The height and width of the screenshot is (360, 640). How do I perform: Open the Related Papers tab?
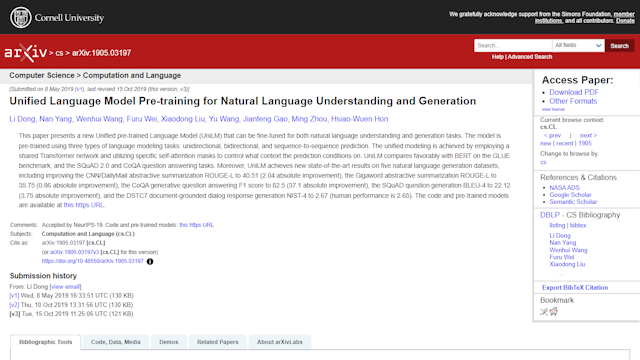(218, 342)
